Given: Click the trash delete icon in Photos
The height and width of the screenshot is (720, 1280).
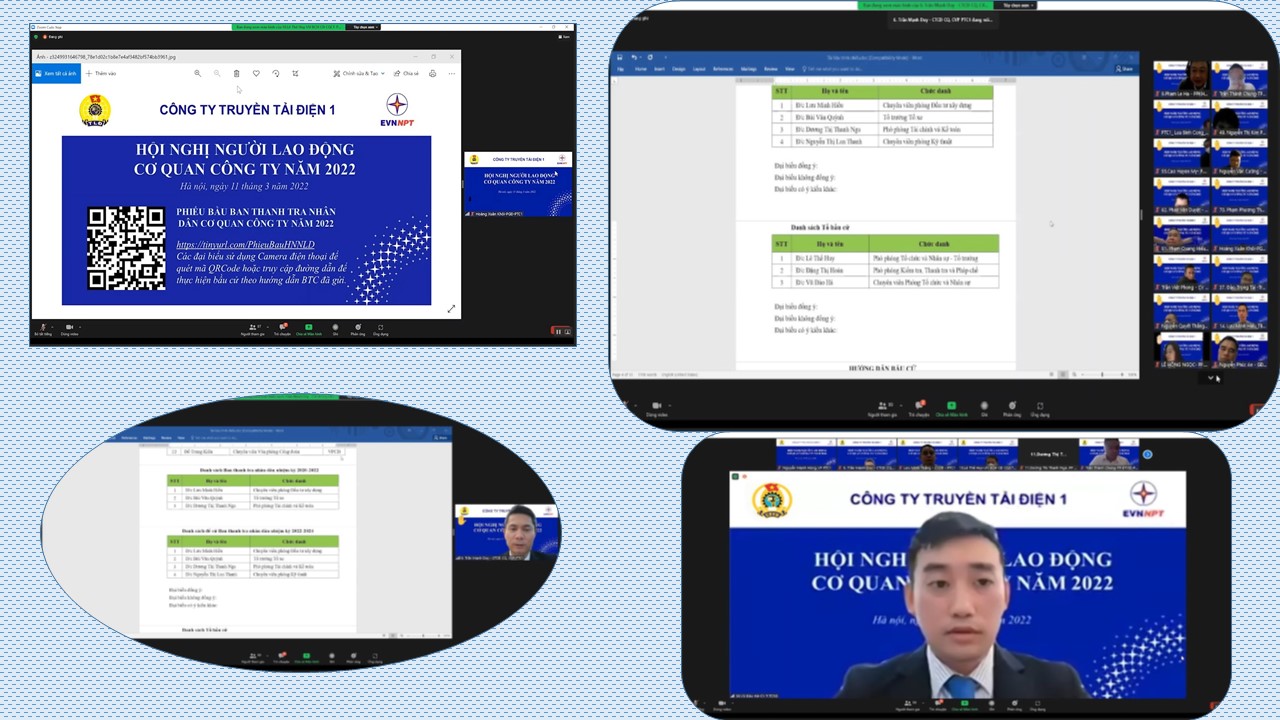Looking at the screenshot, I should [x=236, y=73].
